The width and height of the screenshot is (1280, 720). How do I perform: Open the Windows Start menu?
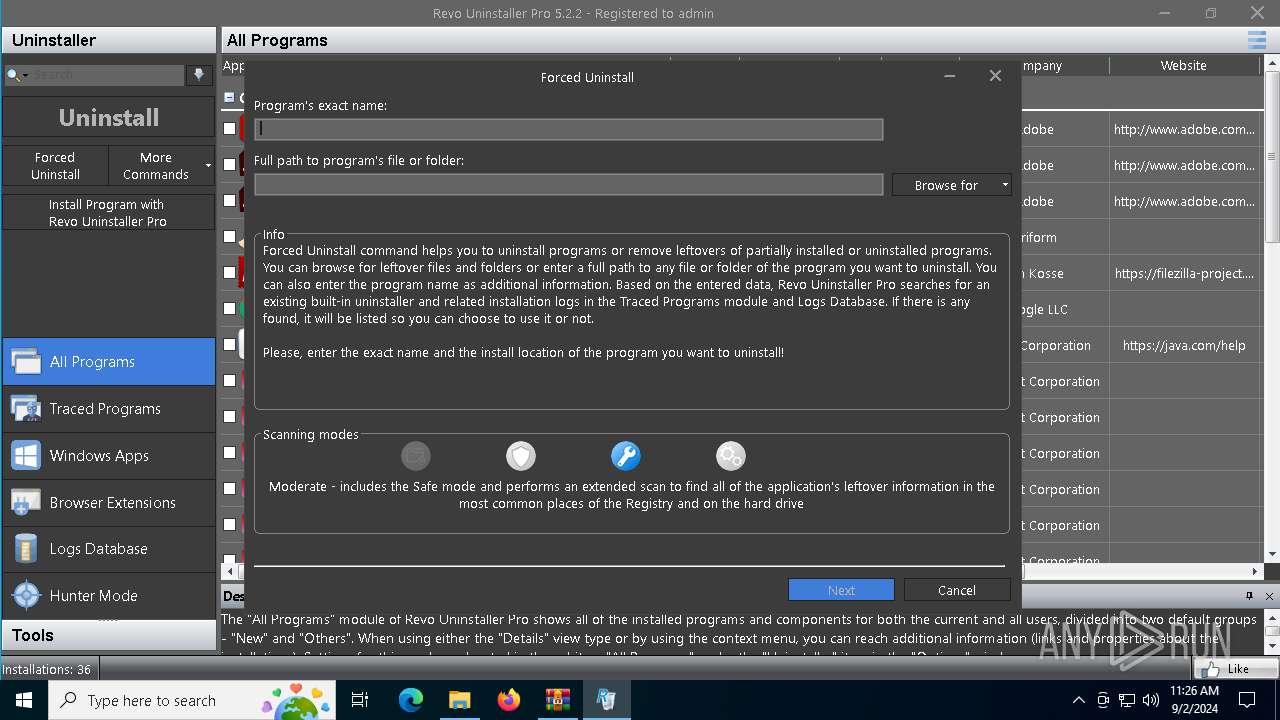24,700
